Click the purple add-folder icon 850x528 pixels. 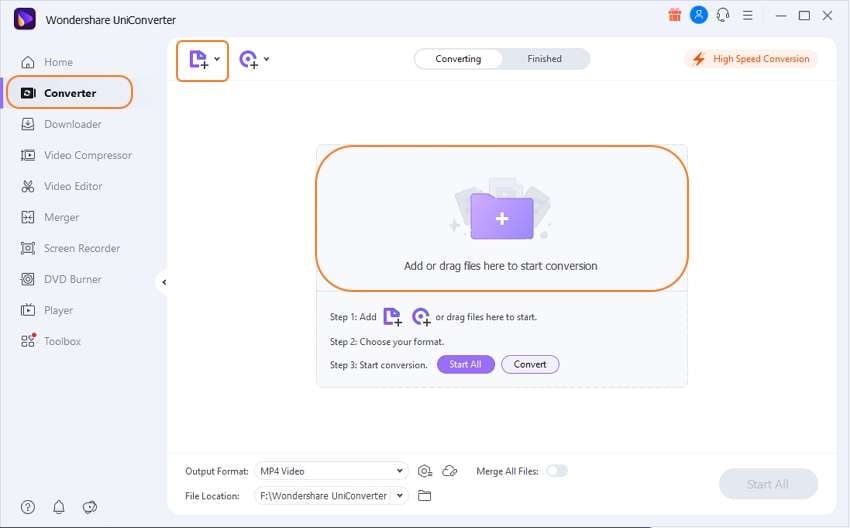pyautogui.click(x=502, y=216)
